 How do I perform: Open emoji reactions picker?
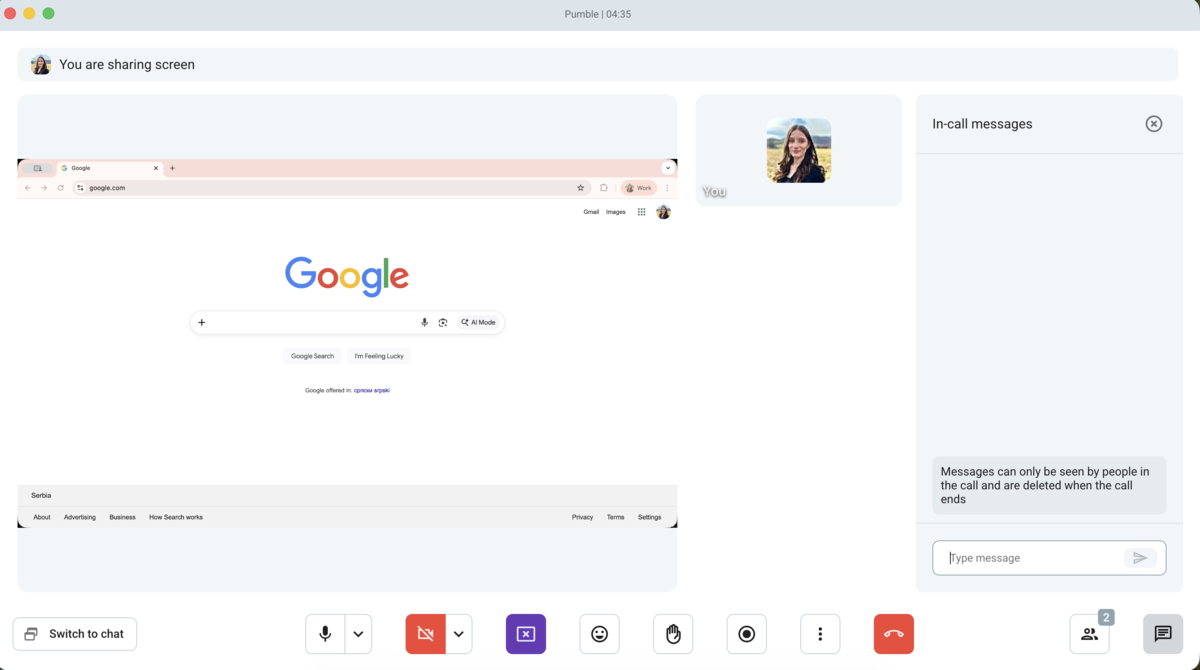599,634
